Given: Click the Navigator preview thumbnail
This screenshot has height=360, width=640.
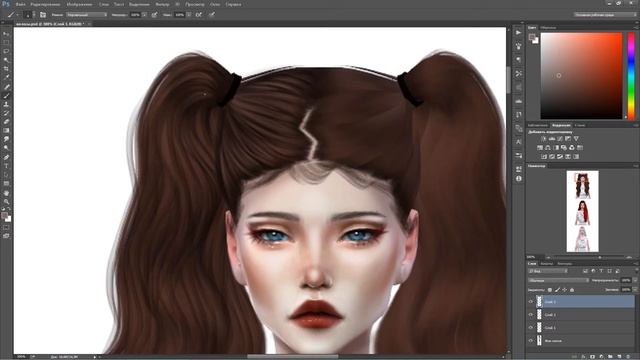Looking at the screenshot, I should tap(582, 211).
